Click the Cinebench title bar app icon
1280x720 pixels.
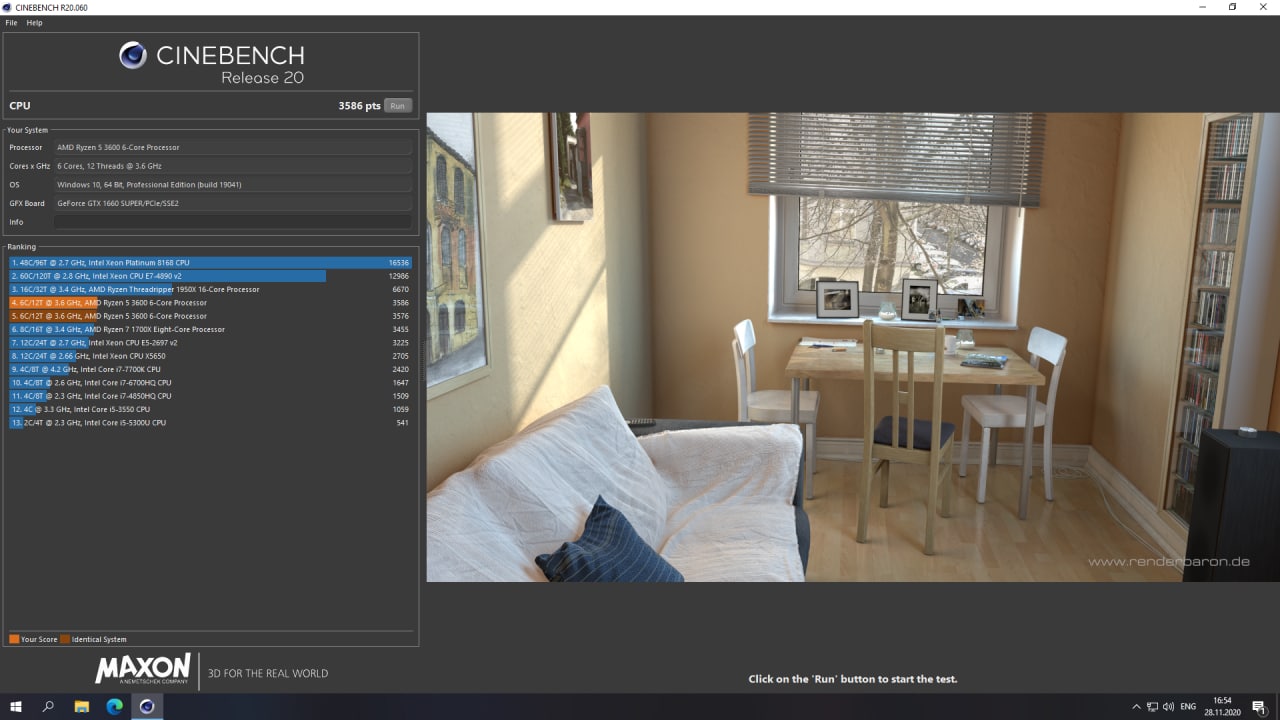tap(8, 7)
